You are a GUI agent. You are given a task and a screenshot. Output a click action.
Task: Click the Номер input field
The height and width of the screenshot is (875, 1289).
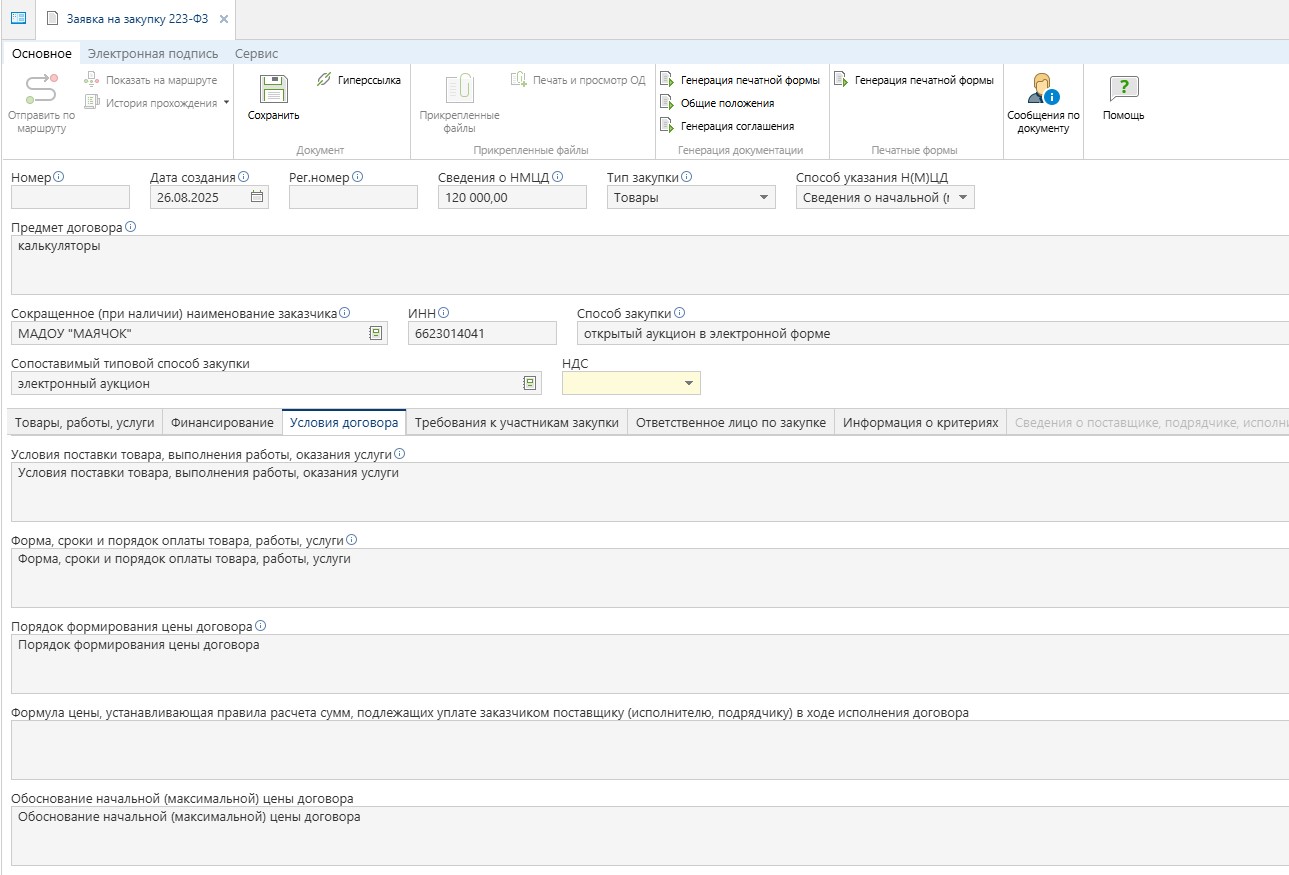coord(70,197)
